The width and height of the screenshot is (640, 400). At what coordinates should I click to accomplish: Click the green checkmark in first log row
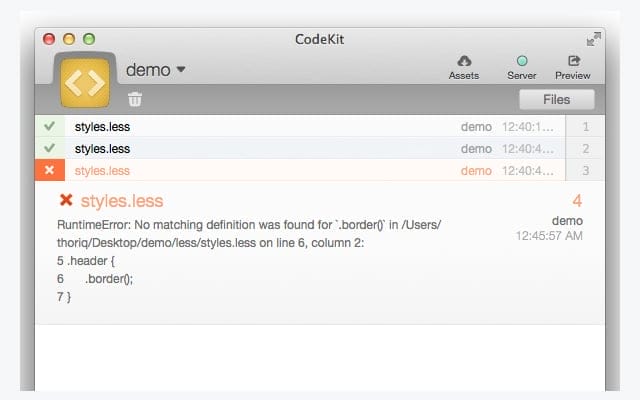point(50,127)
